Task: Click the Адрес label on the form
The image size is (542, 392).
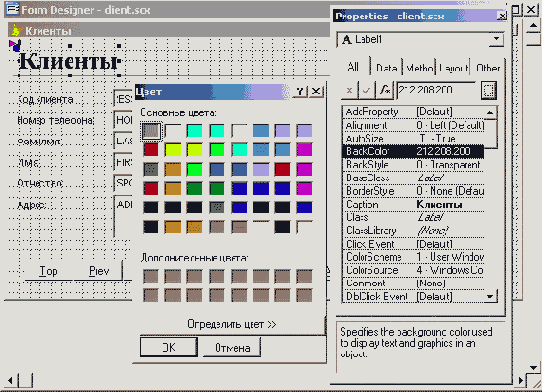Action: pyautogui.click(x=31, y=205)
